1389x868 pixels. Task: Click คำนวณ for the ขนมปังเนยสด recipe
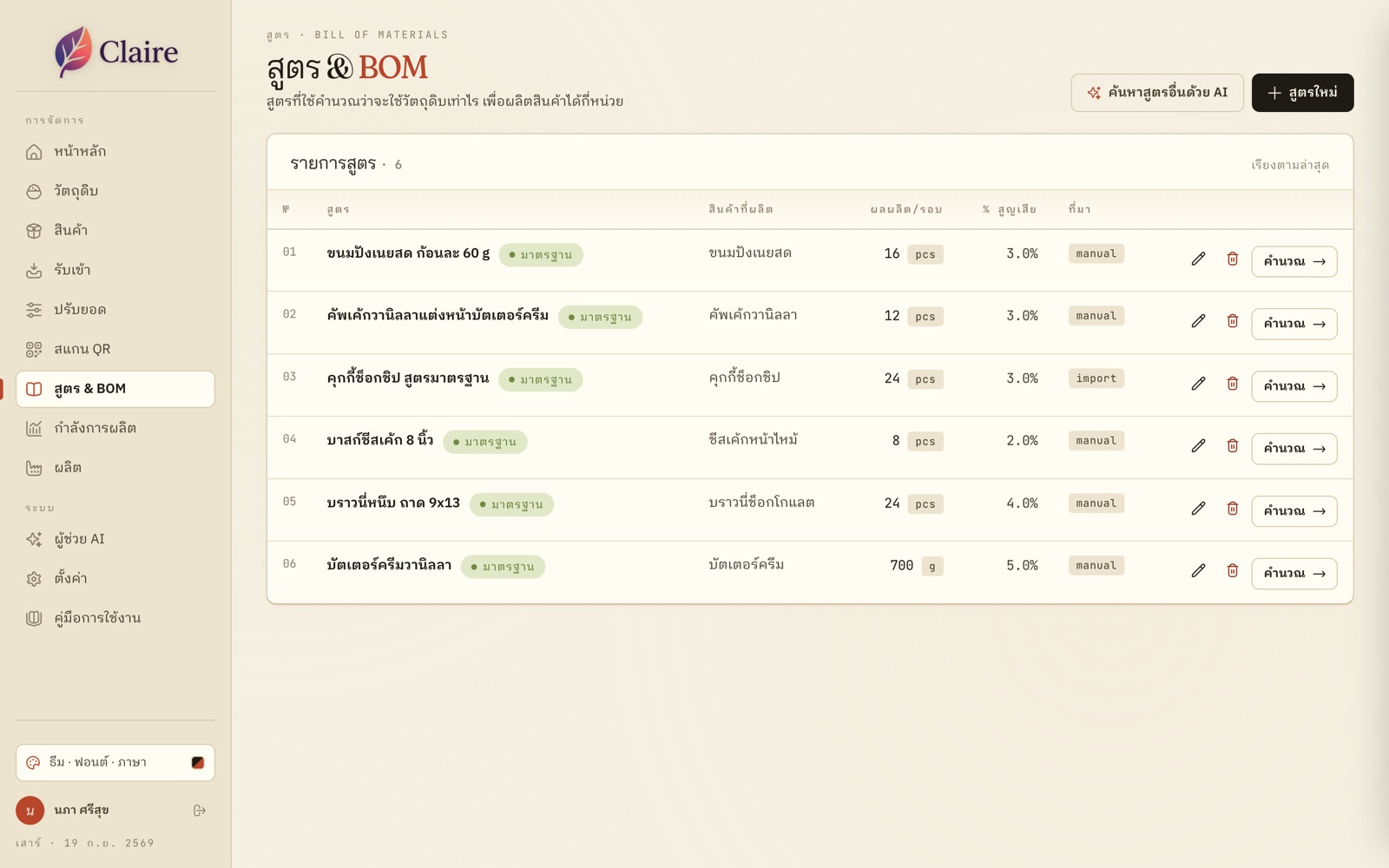tap(1294, 261)
